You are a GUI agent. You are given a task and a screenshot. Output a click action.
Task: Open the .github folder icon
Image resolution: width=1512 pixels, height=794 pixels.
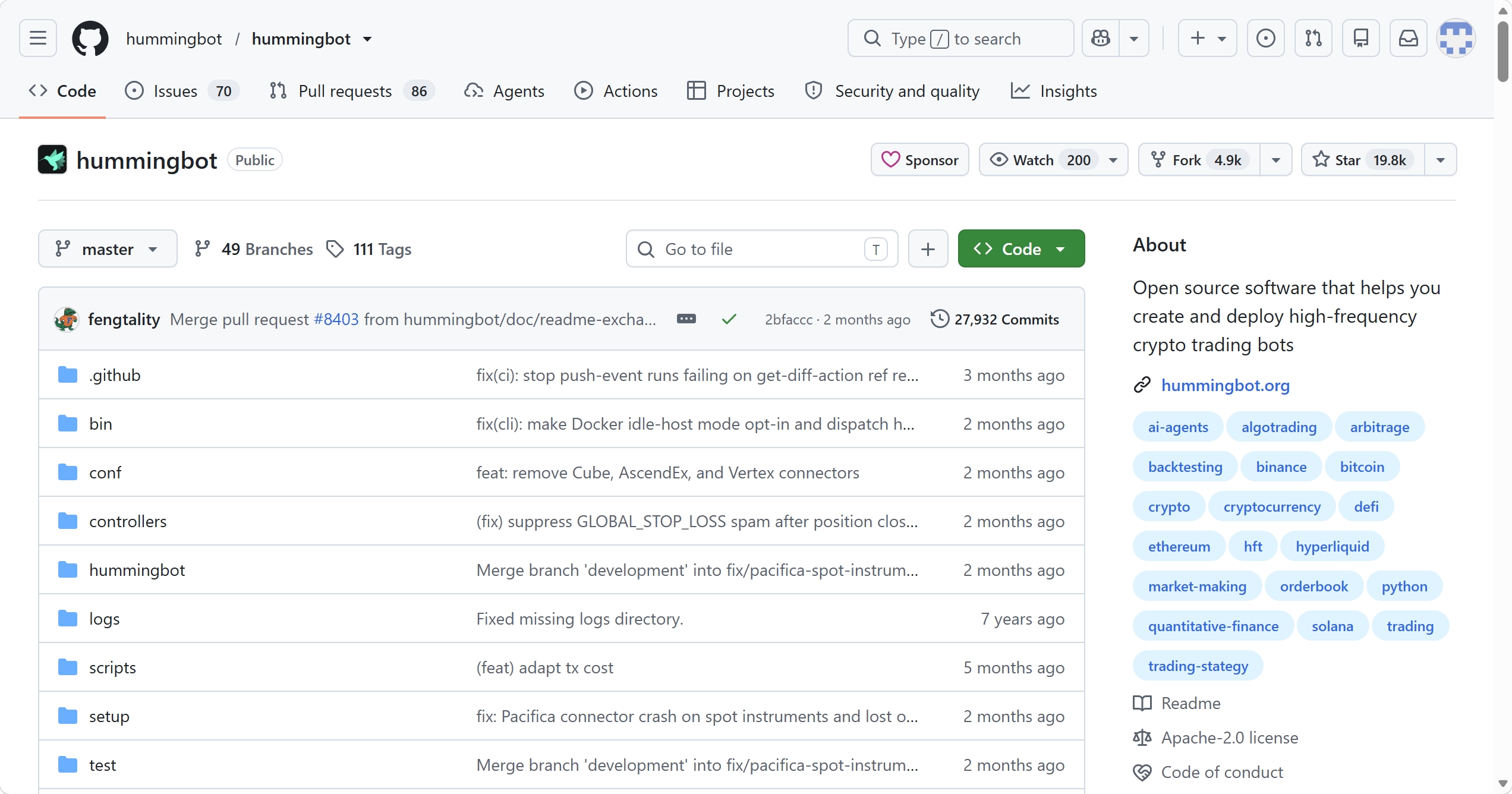point(68,375)
